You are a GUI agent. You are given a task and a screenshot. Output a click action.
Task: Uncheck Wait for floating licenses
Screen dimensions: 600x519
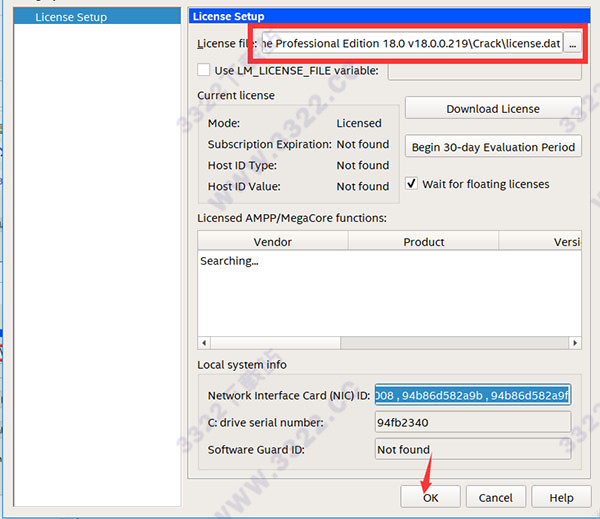click(x=412, y=183)
